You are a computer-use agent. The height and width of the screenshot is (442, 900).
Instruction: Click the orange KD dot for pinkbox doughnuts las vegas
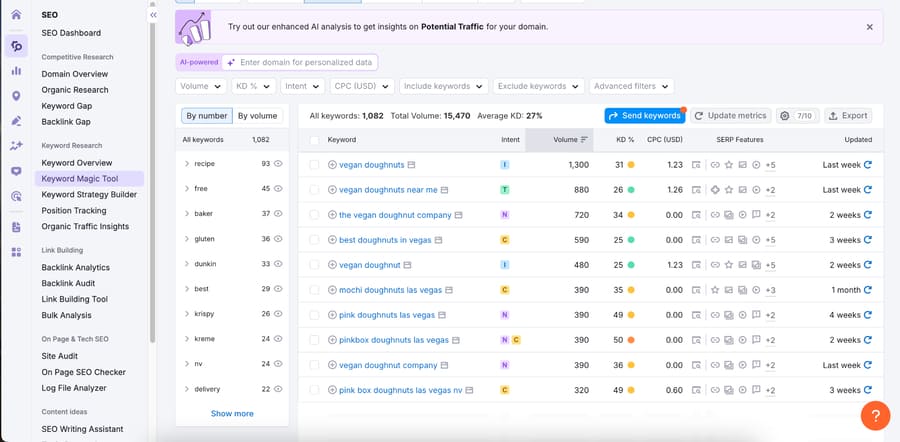pos(631,340)
